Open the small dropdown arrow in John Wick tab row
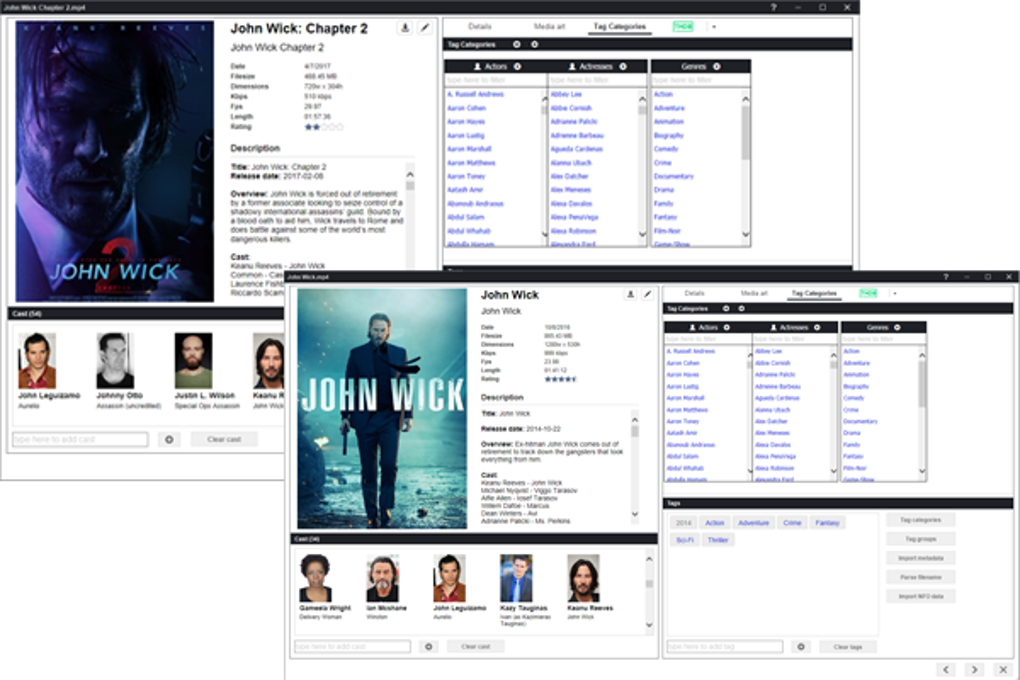The height and width of the screenshot is (680, 1020). point(895,293)
